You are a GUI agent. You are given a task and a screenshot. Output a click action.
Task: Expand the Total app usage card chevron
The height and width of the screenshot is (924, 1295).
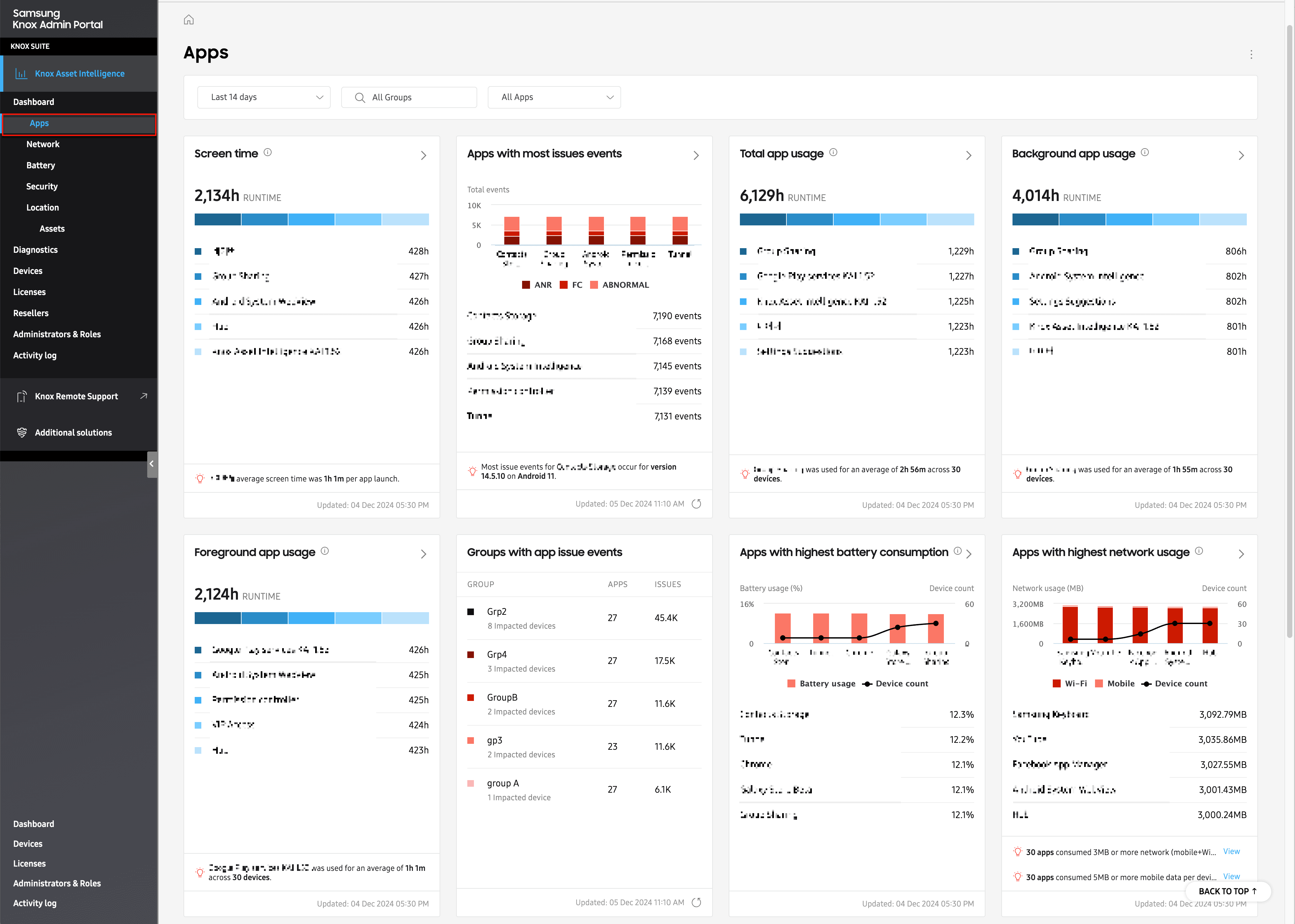[968, 155]
